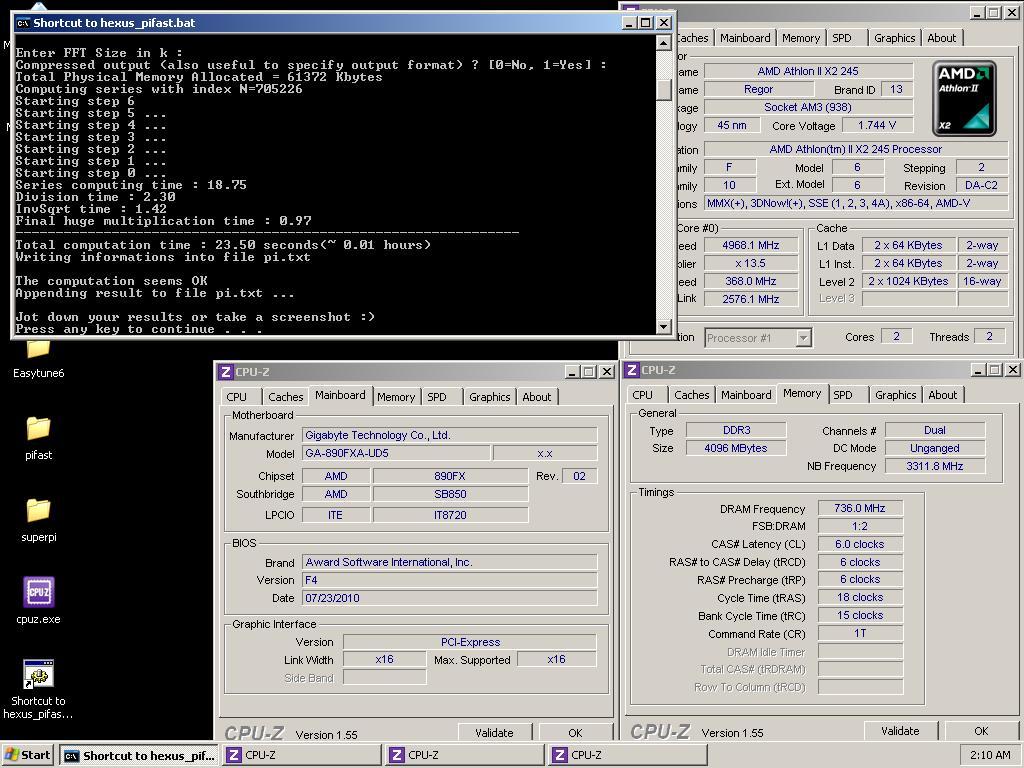1024x768 pixels.
Task: Open Graphics tab in CPU window
Action: coord(895,38)
